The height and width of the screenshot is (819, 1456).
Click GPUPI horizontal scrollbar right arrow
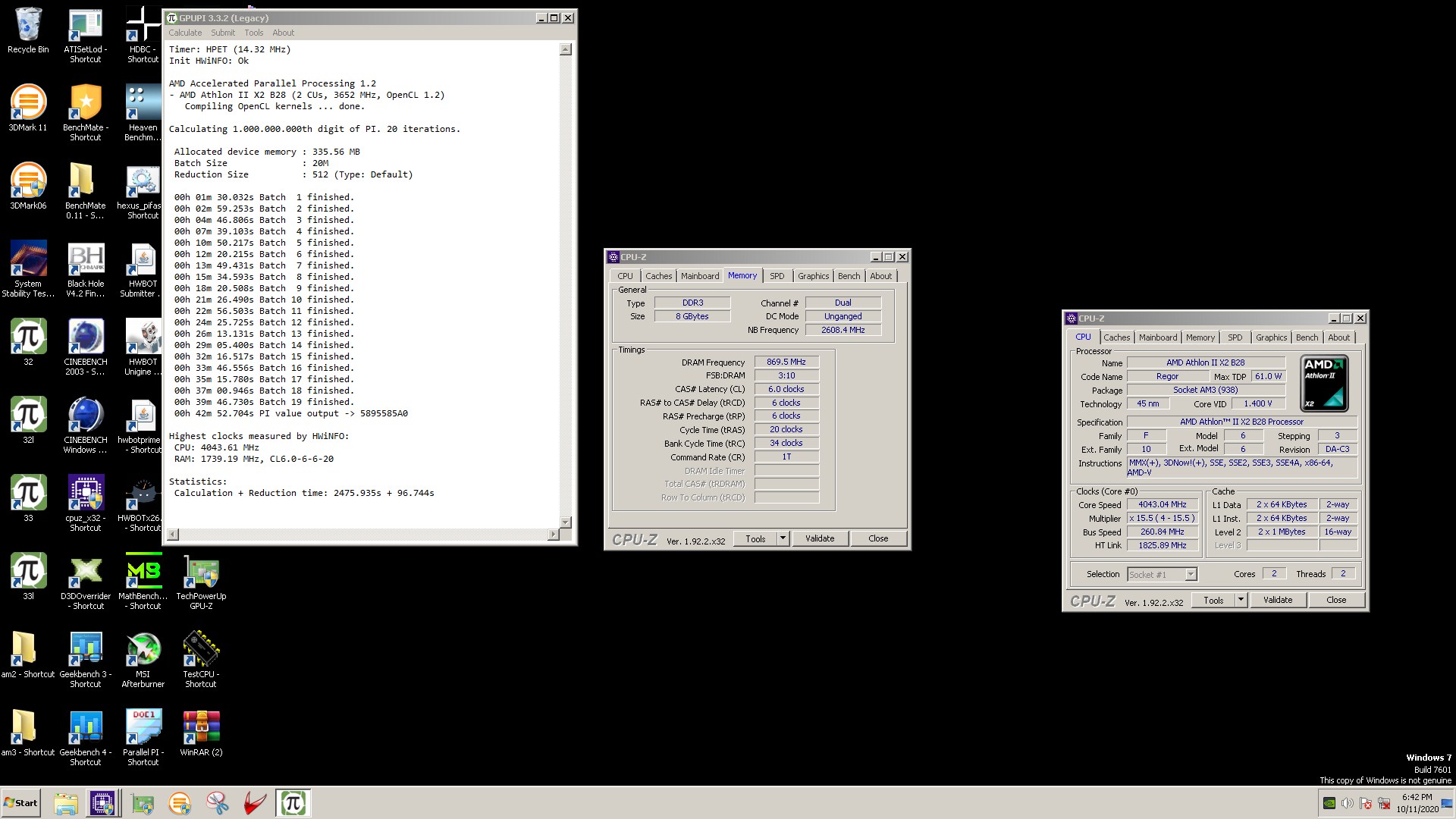point(553,535)
